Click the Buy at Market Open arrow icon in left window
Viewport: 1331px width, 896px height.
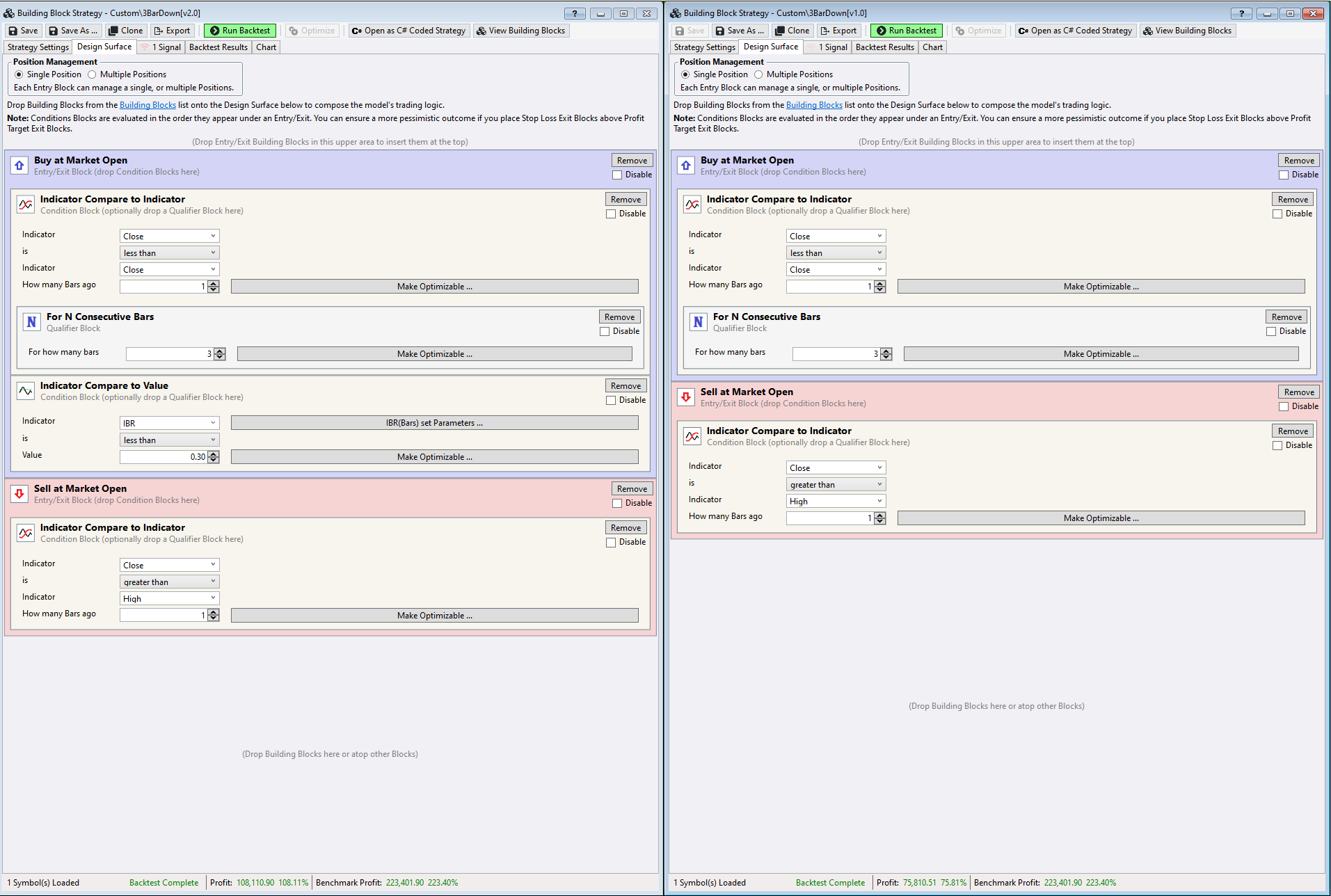19,166
